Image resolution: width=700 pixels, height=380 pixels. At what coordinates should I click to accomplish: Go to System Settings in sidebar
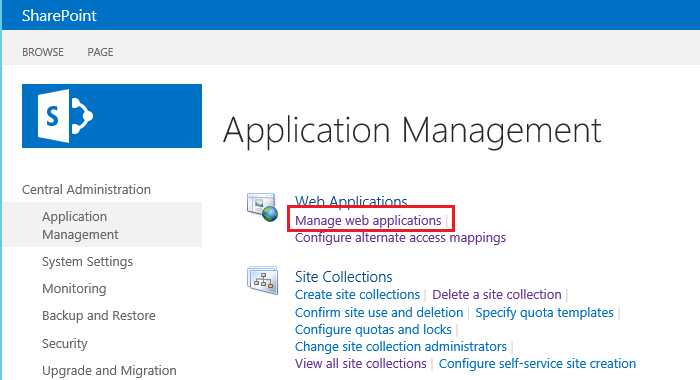pos(88,262)
